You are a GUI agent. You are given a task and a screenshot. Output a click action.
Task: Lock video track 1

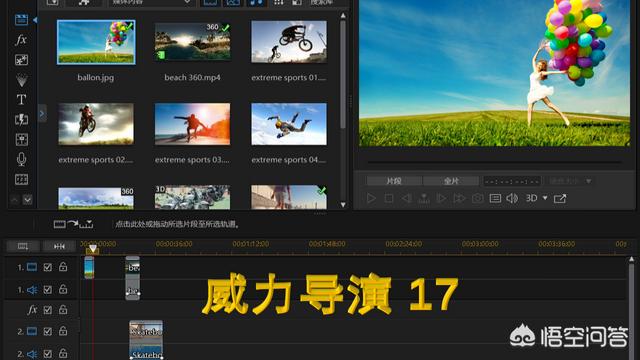pos(63,267)
